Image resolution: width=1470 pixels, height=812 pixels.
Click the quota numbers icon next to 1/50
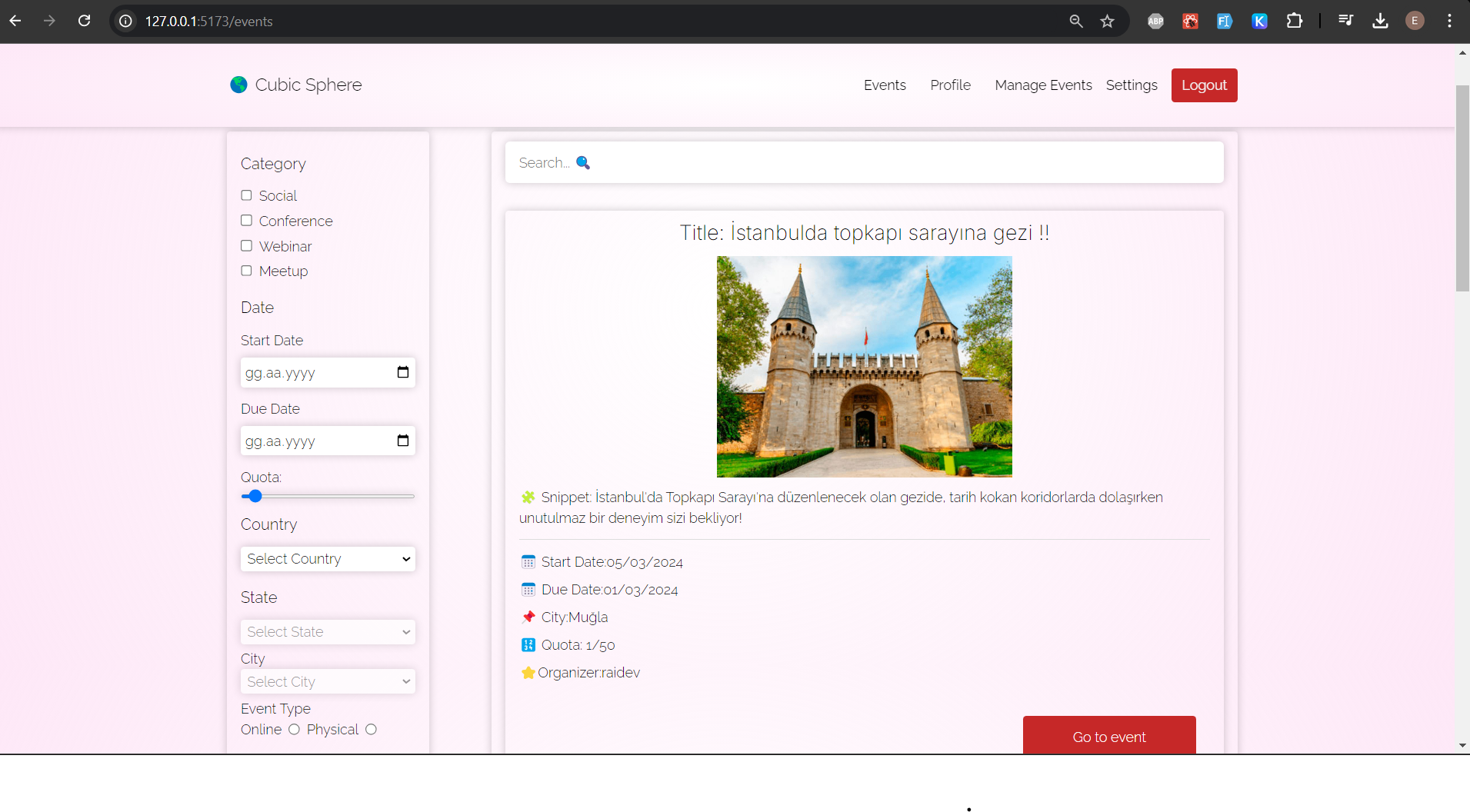528,645
